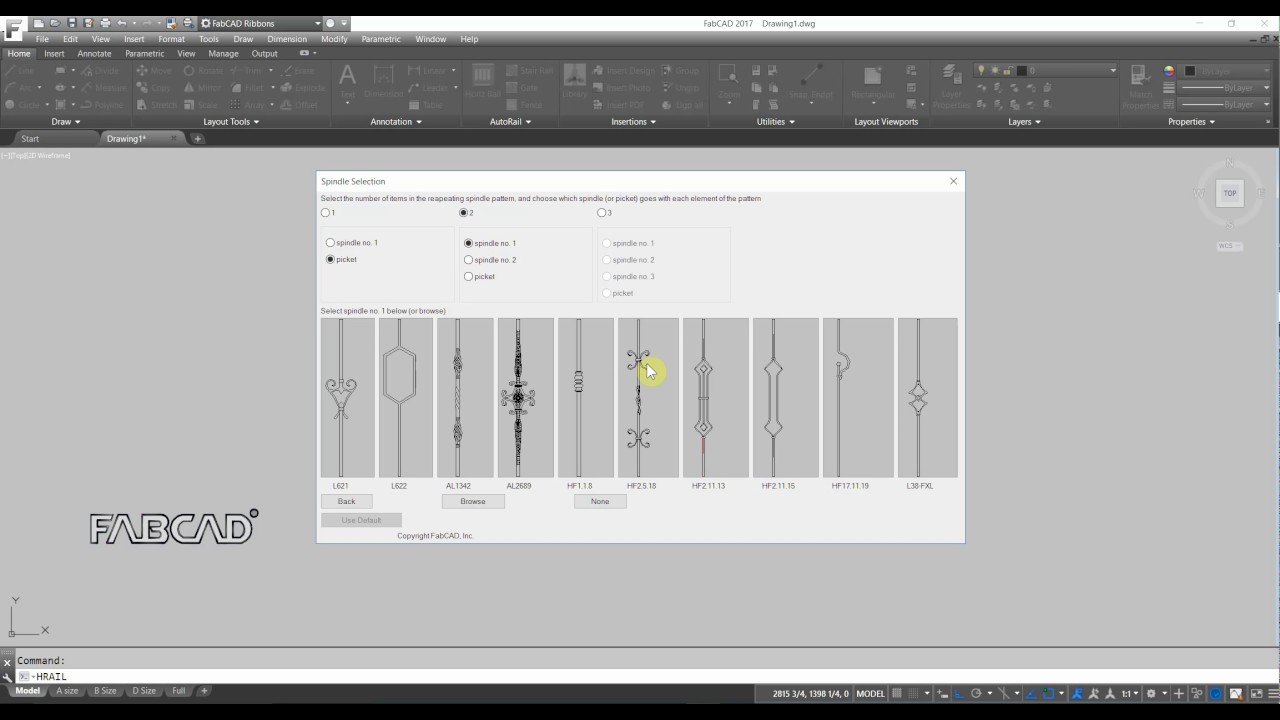Select the L621 spindle thumbnail

[347, 398]
